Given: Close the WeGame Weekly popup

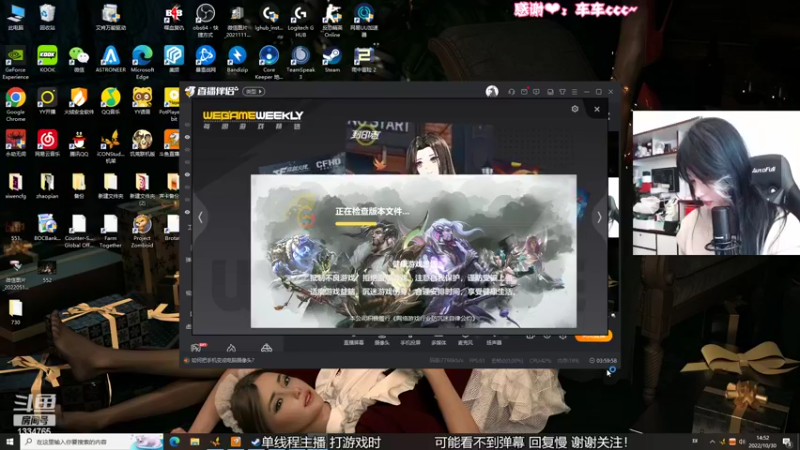Looking at the screenshot, I should click(x=596, y=109).
